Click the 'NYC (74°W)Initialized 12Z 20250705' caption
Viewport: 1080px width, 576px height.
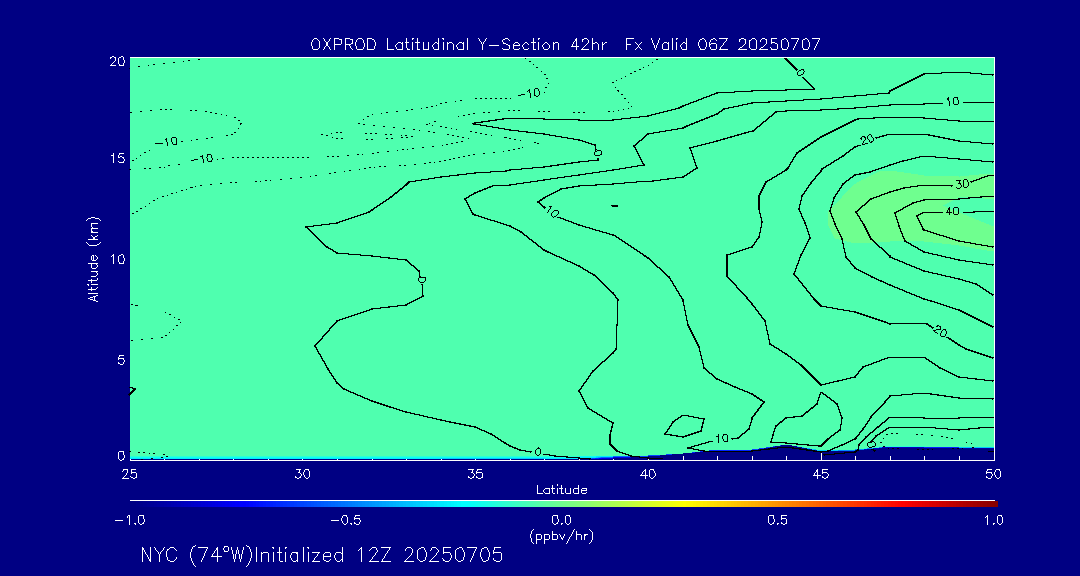tap(322, 556)
